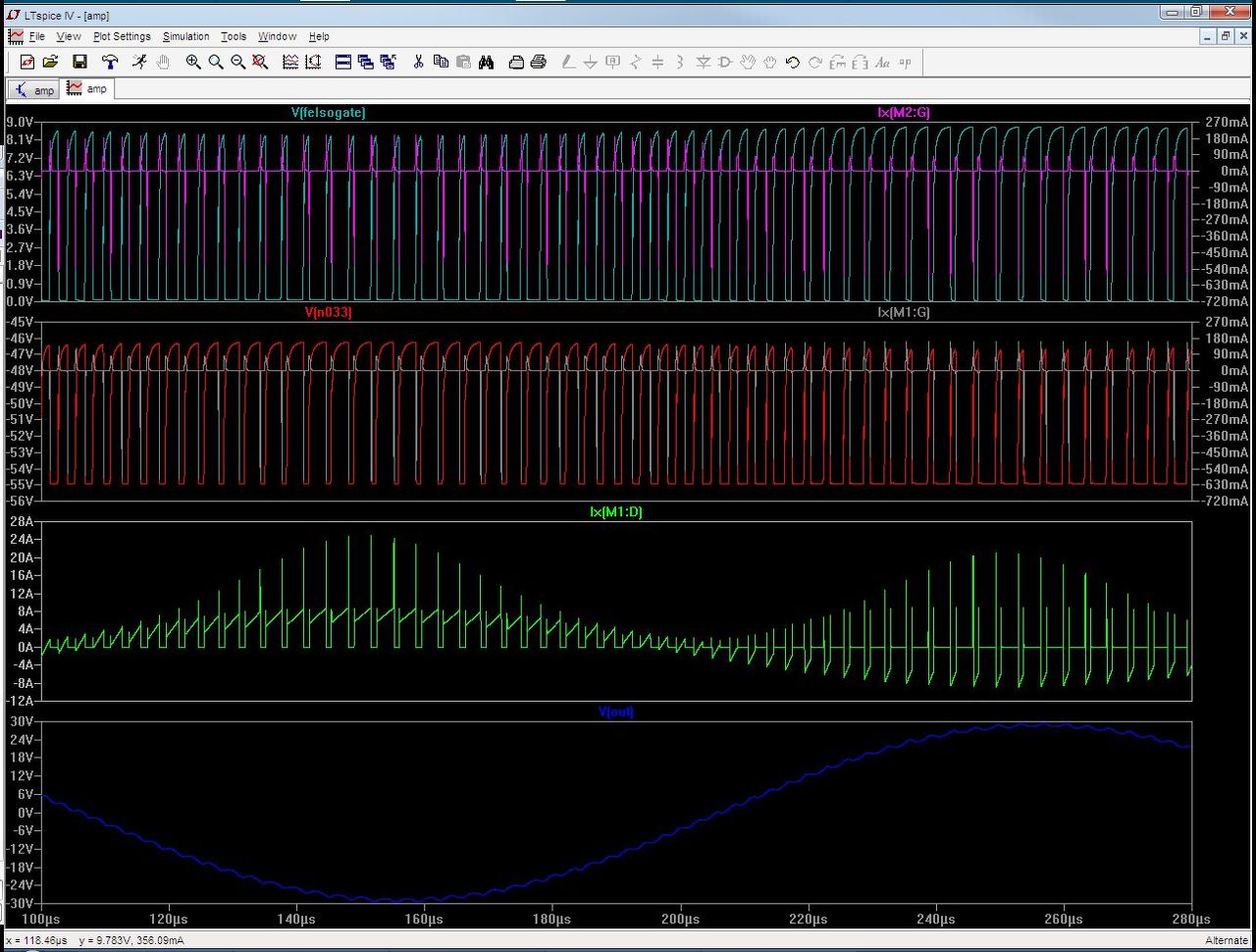Click the V(felsogate) trace label

coord(328,113)
